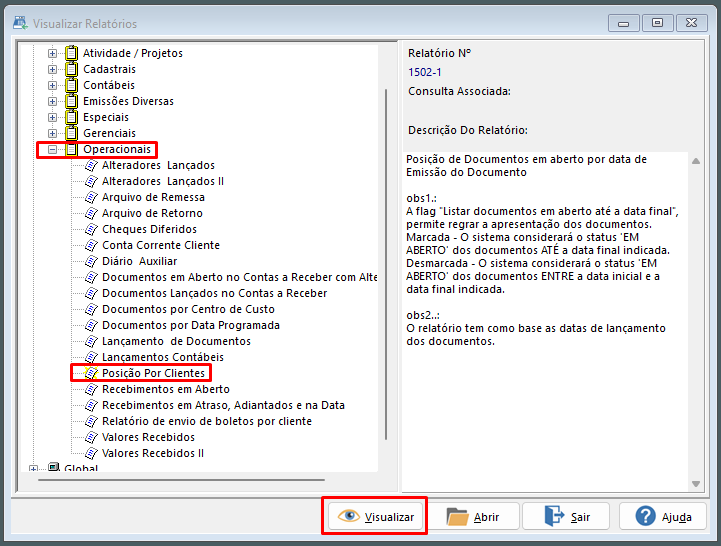The image size is (721, 546).
Task: Expand the Gerenciais category
Action: point(52,133)
